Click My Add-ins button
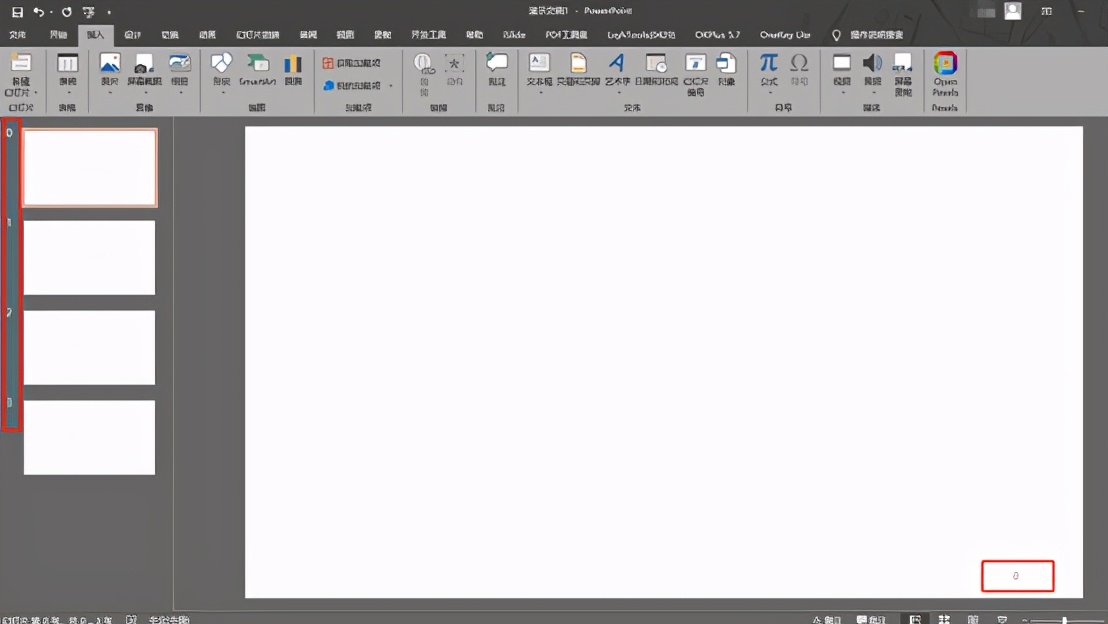 (353, 86)
